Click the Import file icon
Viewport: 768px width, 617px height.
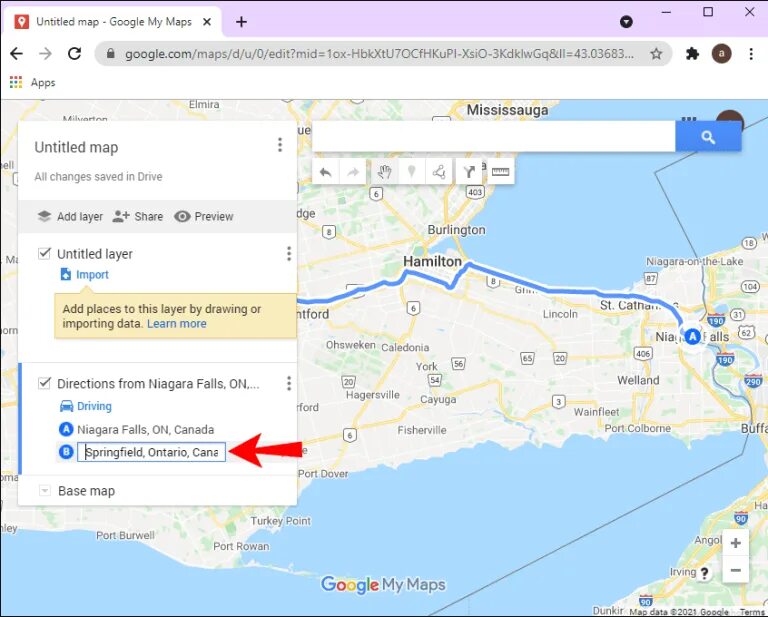[x=66, y=274]
